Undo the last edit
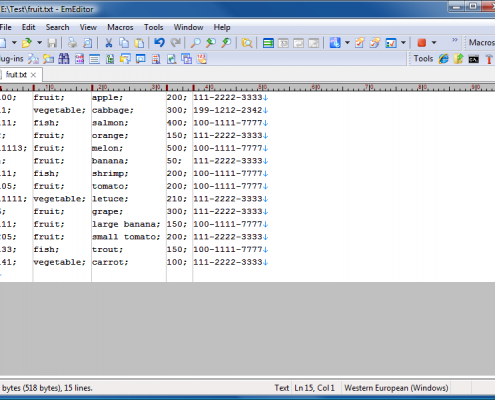The width and height of the screenshot is (495, 400). pos(159,43)
